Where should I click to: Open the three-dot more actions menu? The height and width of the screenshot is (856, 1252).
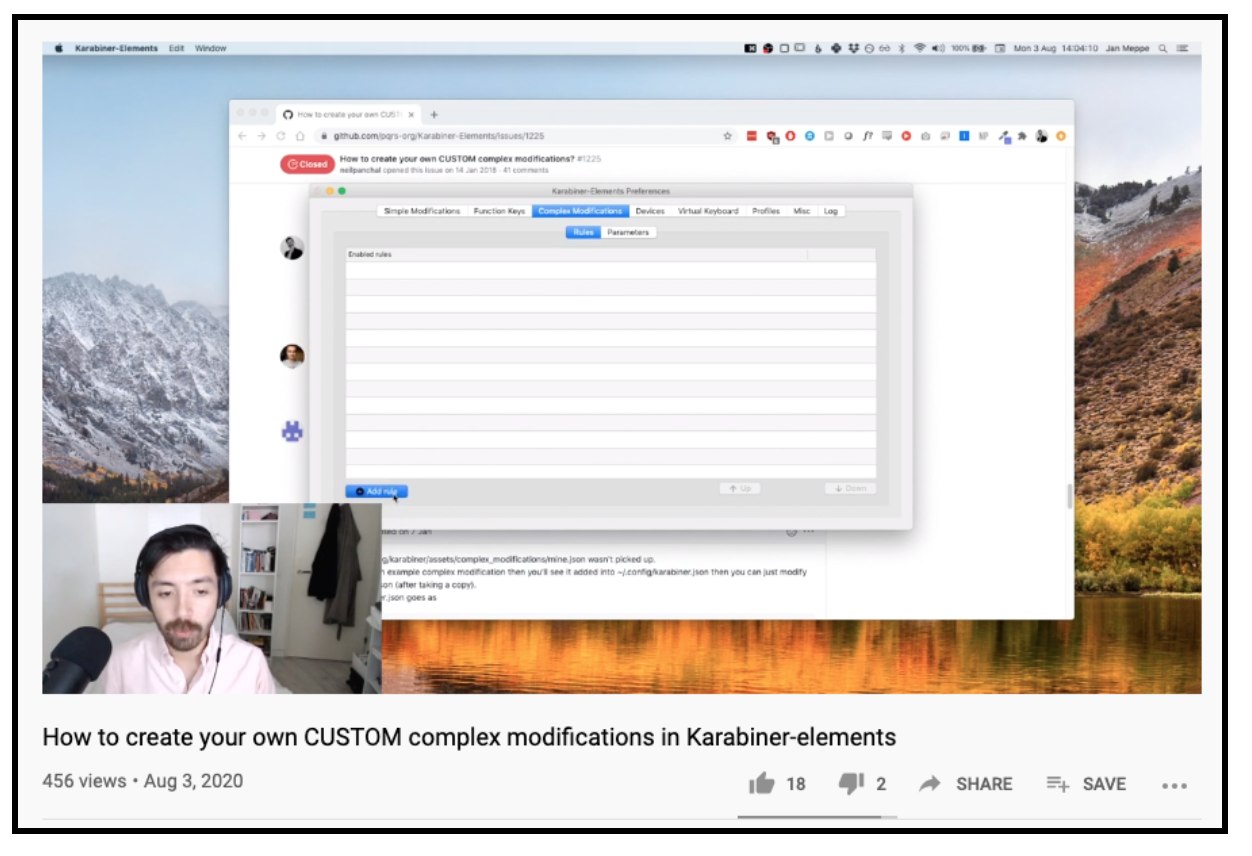[1174, 786]
